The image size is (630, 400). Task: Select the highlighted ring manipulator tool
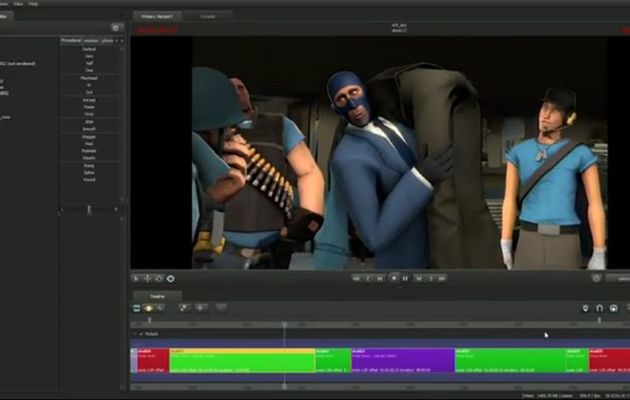click(x=171, y=278)
